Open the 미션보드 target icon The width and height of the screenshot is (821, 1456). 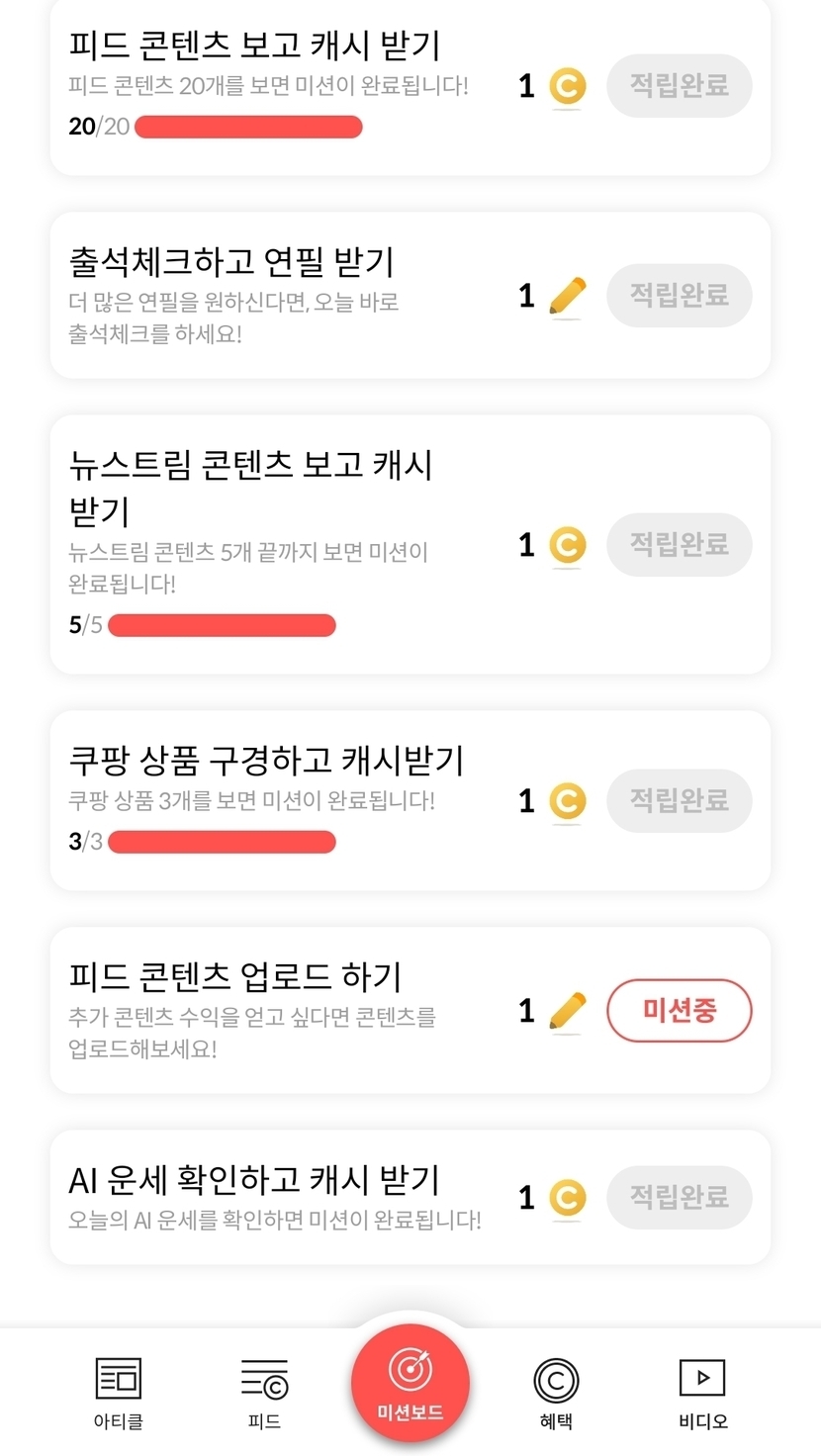410,1370
